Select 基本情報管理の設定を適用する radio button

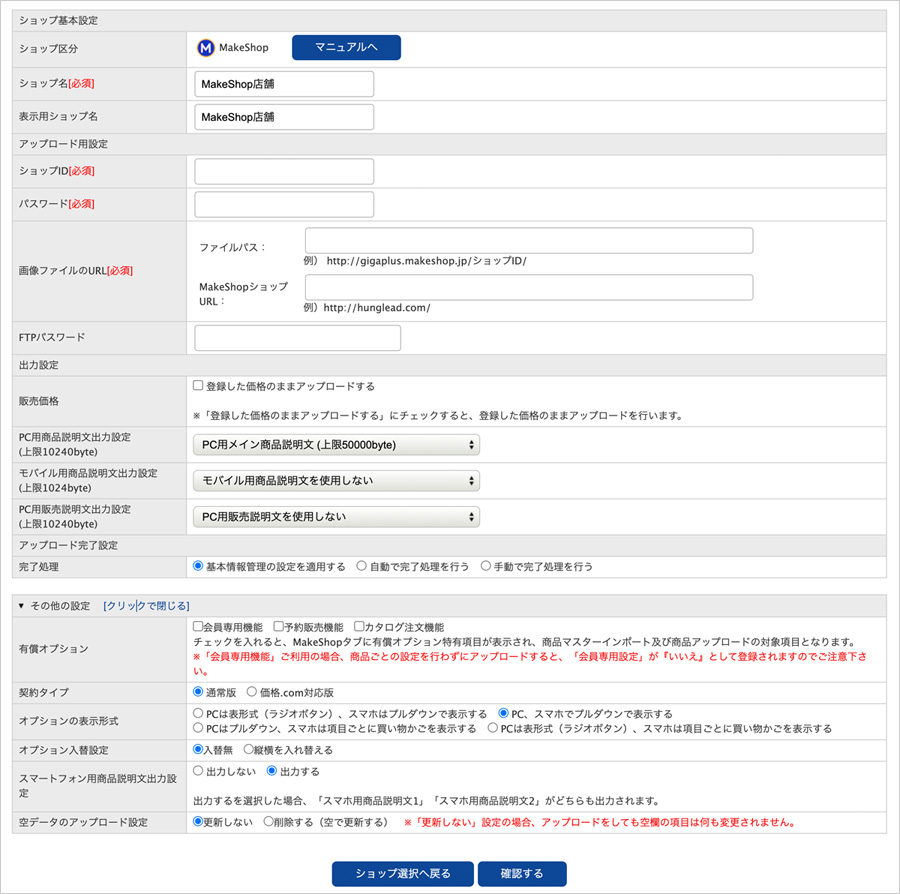pos(198,566)
